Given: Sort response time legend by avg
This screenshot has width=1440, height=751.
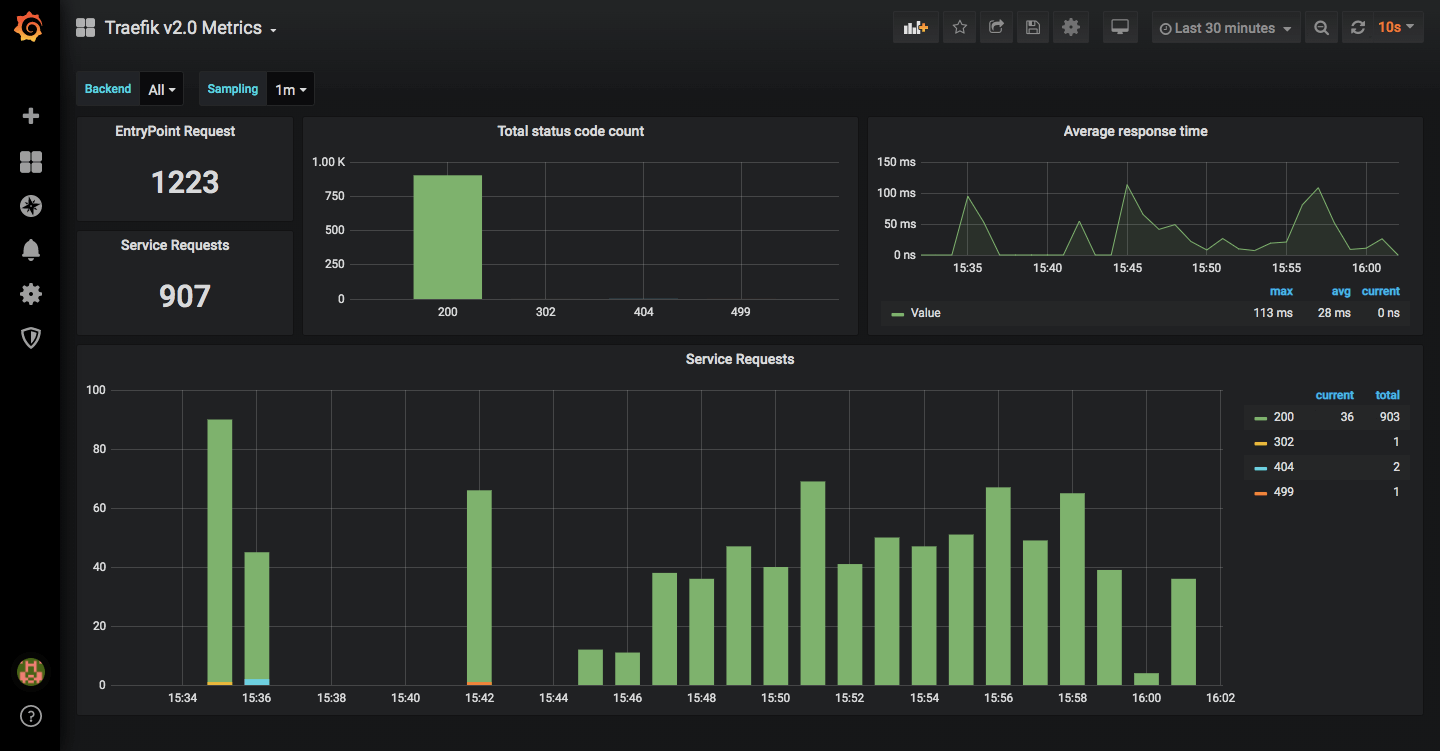Looking at the screenshot, I should click(x=1341, y=291).
